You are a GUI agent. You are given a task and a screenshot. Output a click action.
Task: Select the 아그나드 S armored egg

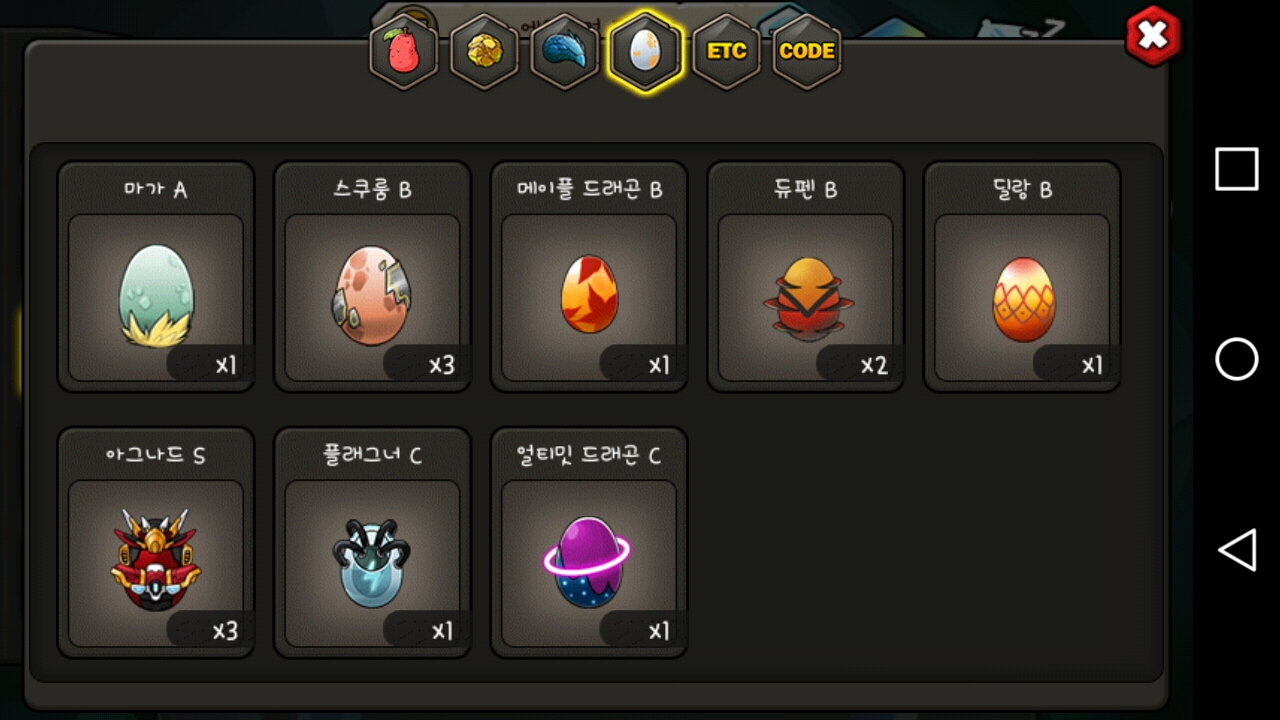155,560
